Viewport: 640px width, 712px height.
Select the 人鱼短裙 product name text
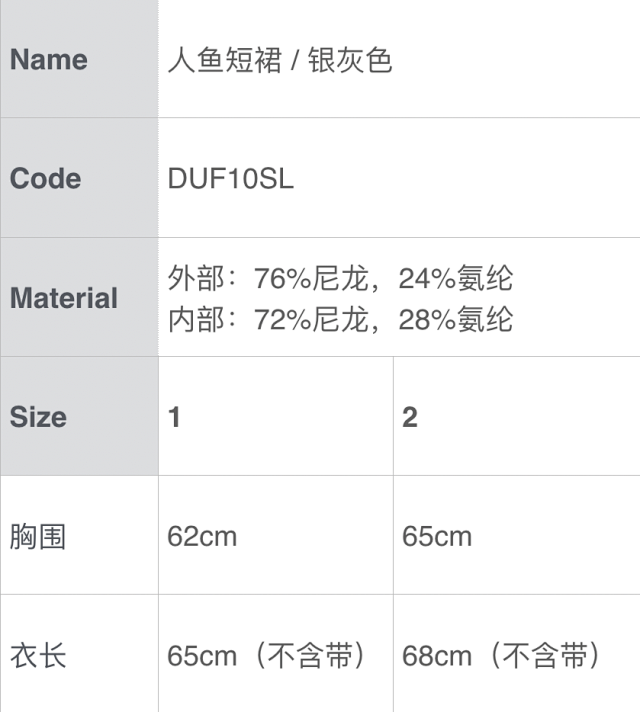pos(223,60)
